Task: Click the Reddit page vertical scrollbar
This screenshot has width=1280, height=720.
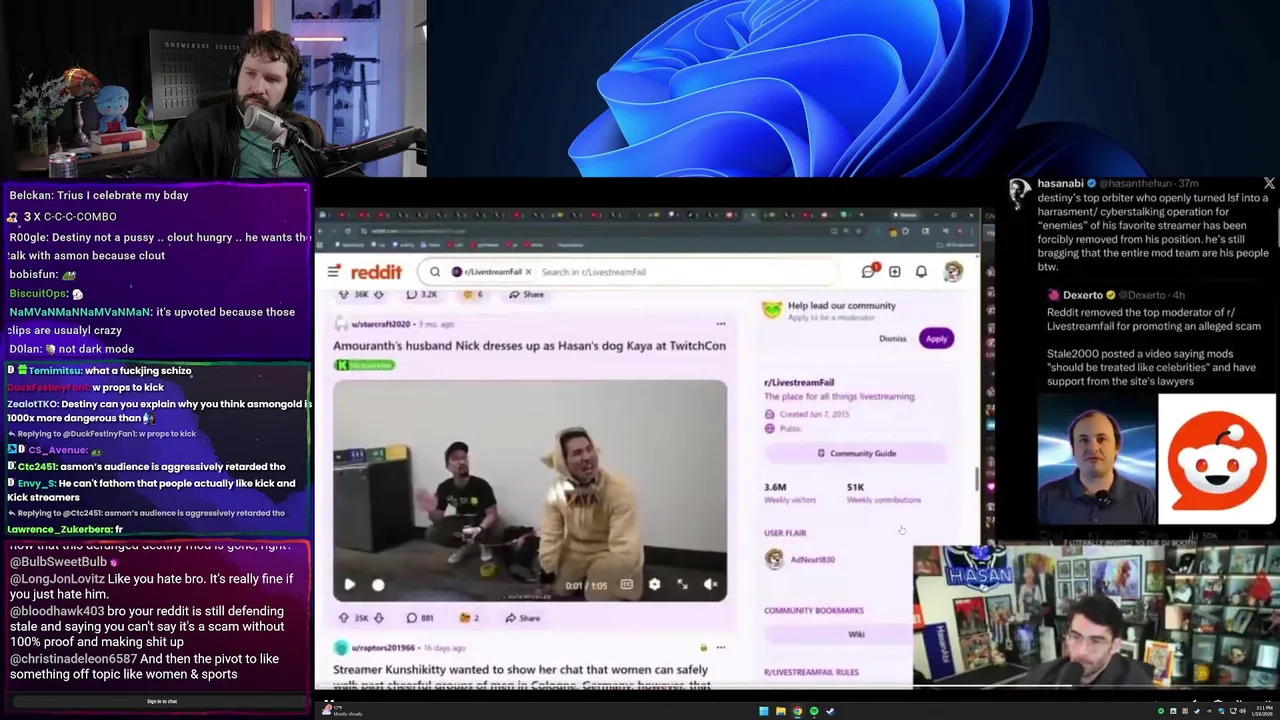Action: click(x=977, y=478)
